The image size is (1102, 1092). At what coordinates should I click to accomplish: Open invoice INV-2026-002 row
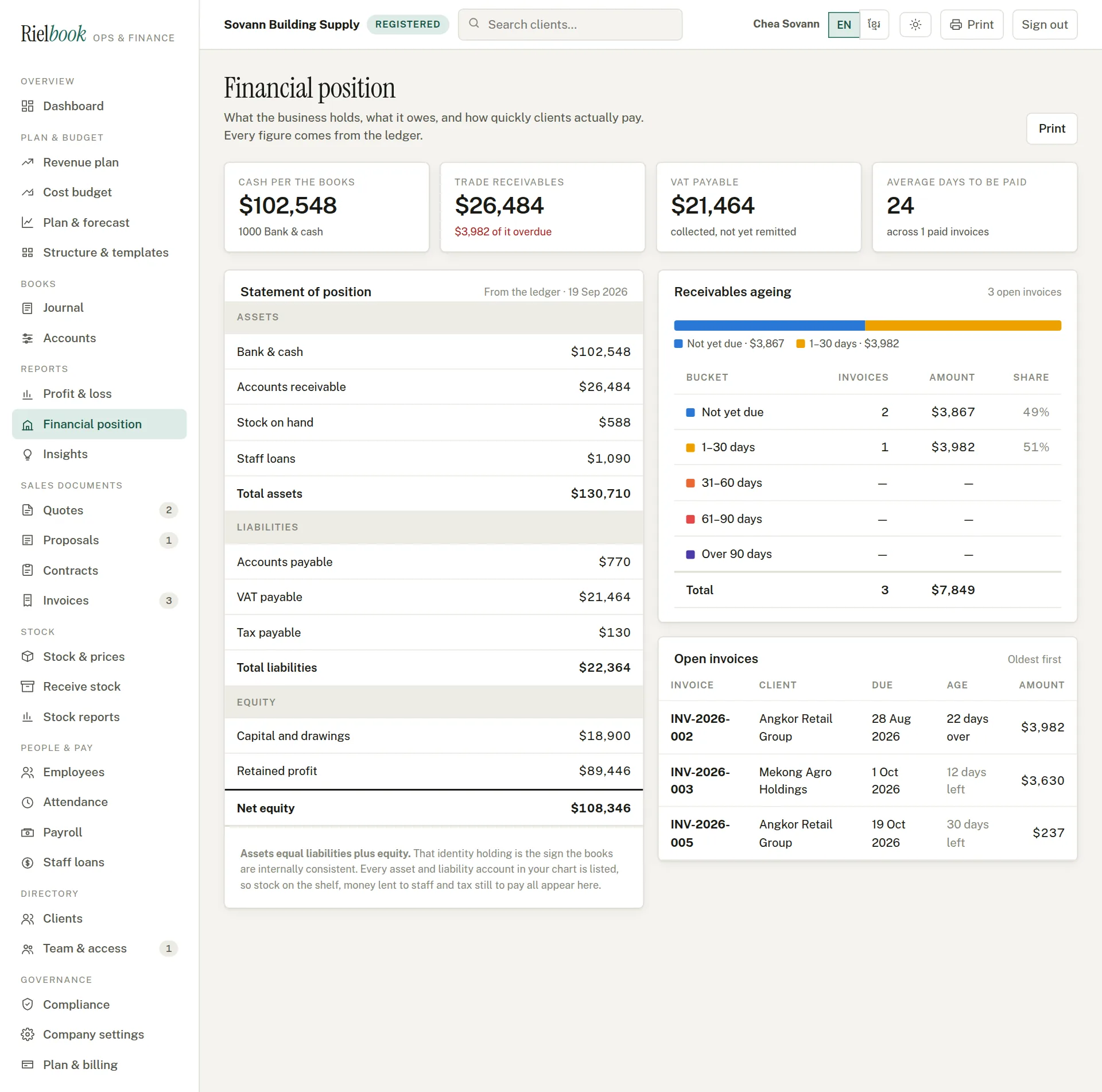(867, 727)
